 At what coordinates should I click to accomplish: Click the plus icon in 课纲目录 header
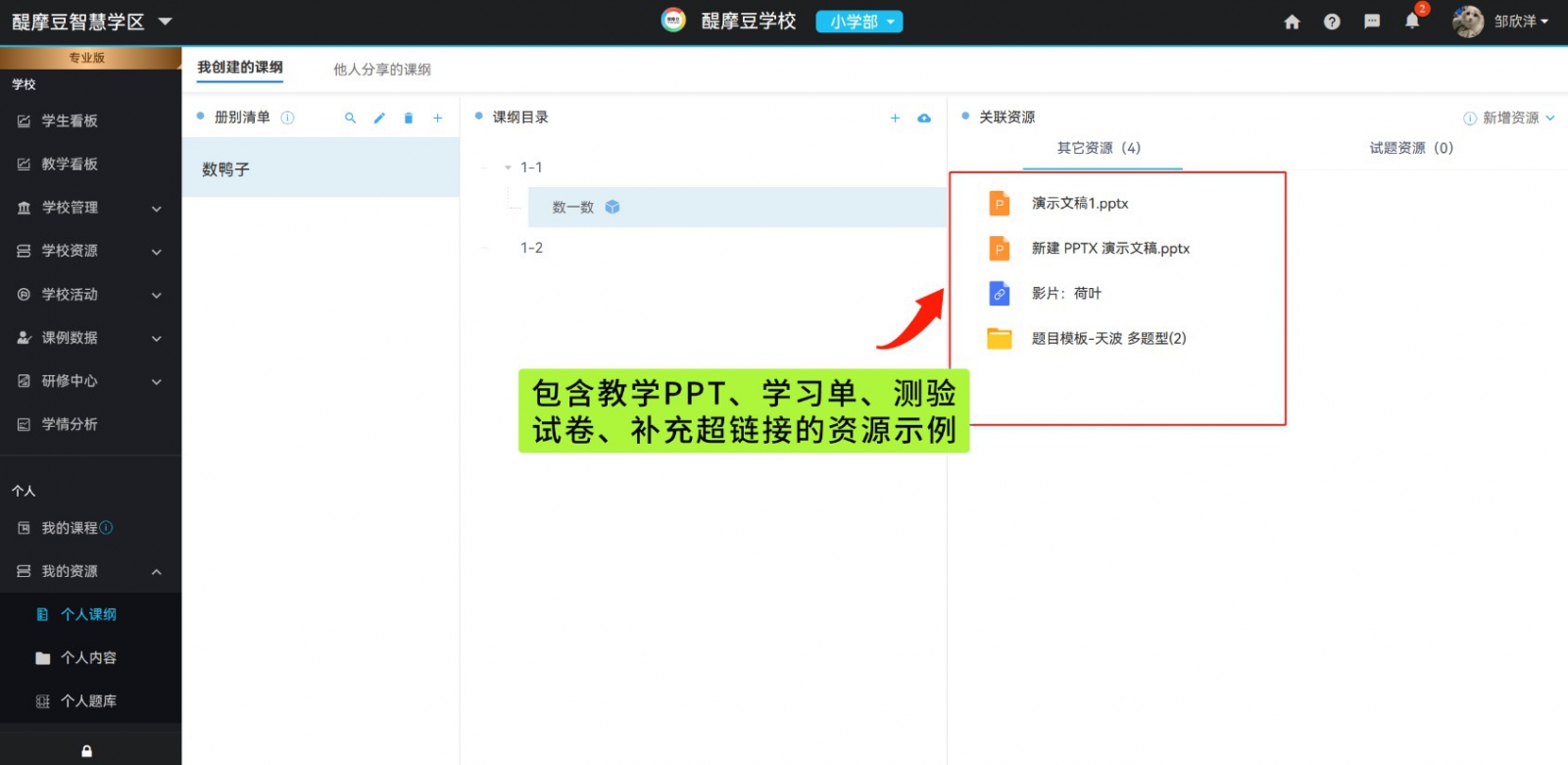(895, 119)
